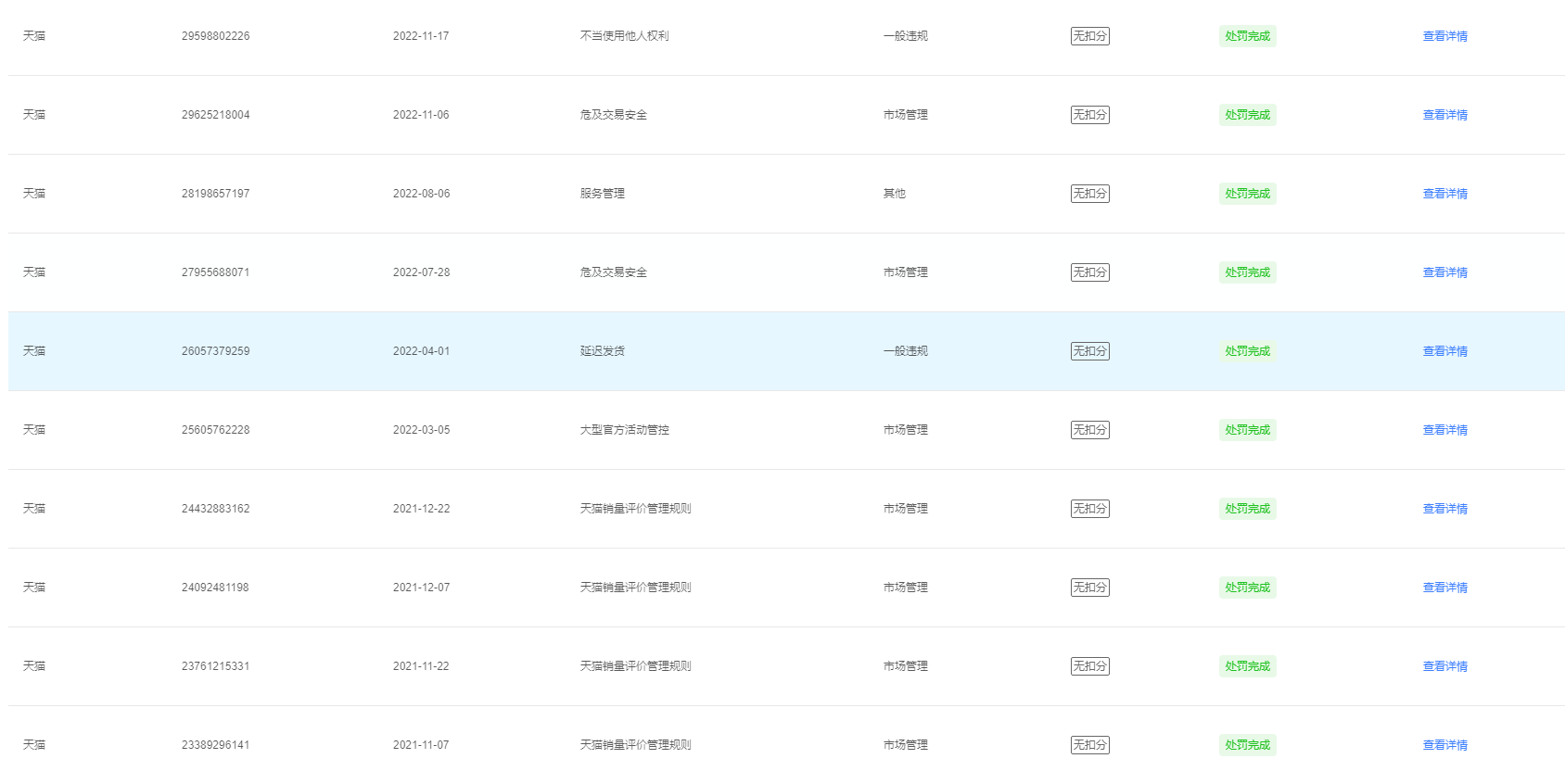The width and height of the screenshot is (1565, 784).
Task: Open 查看详情 for record 23389296141
Action: 1444,745
